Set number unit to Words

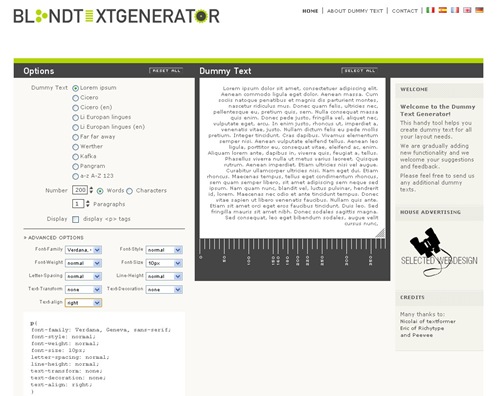point(100,191)
